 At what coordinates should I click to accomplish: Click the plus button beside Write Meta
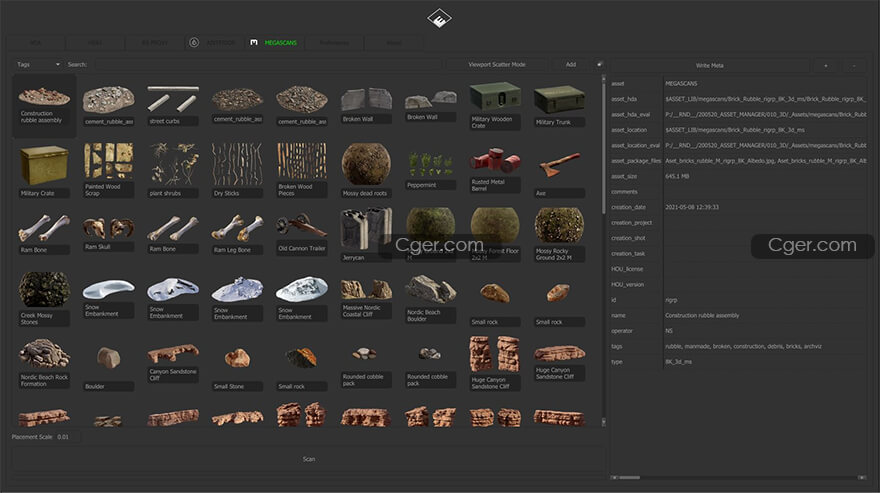[x=826, y=66]
